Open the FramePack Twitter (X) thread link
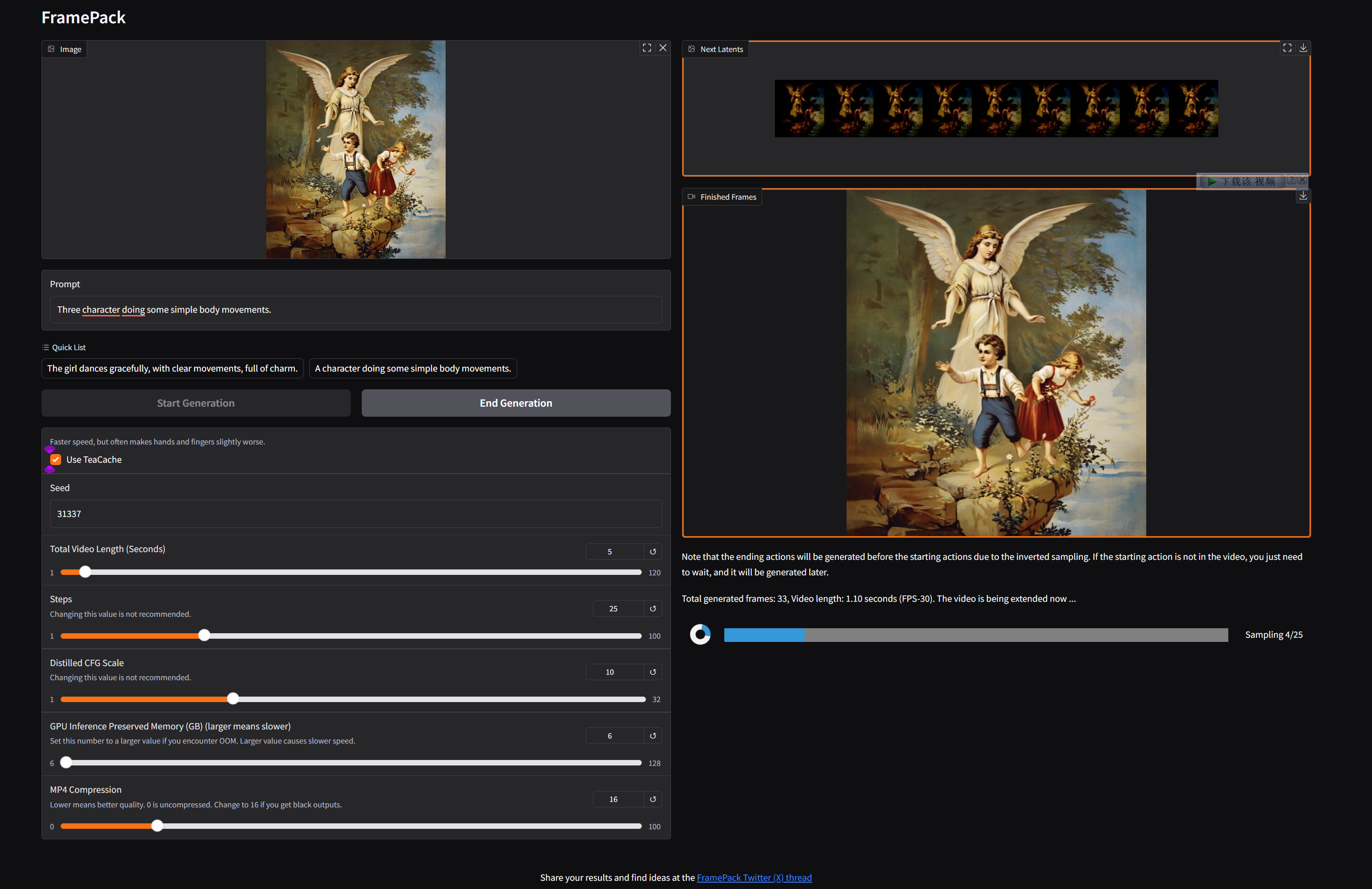1372x889 pixels. pos(754,877)
